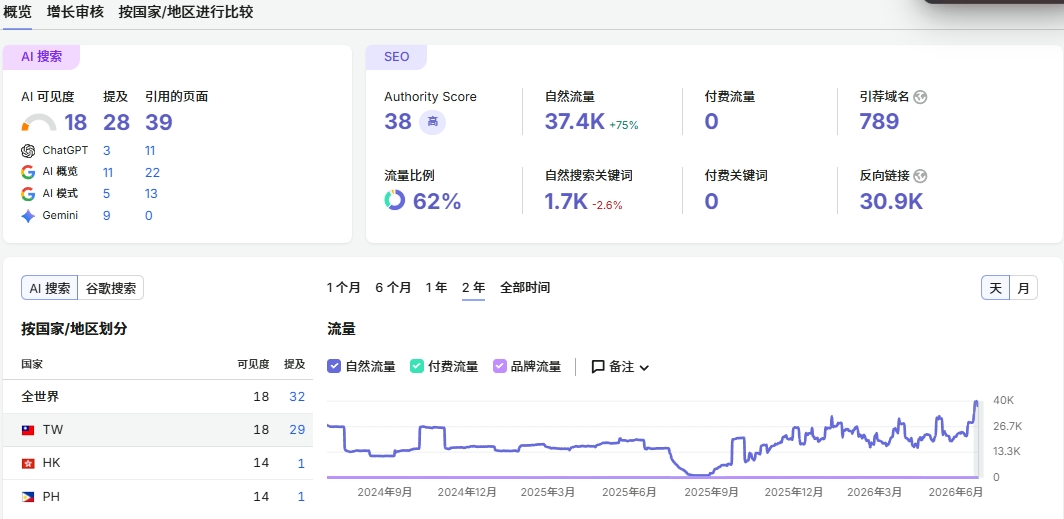This screenshot has width=1064, height=519.
Task: Select the 2 年 time range
Action: [474, 288]
